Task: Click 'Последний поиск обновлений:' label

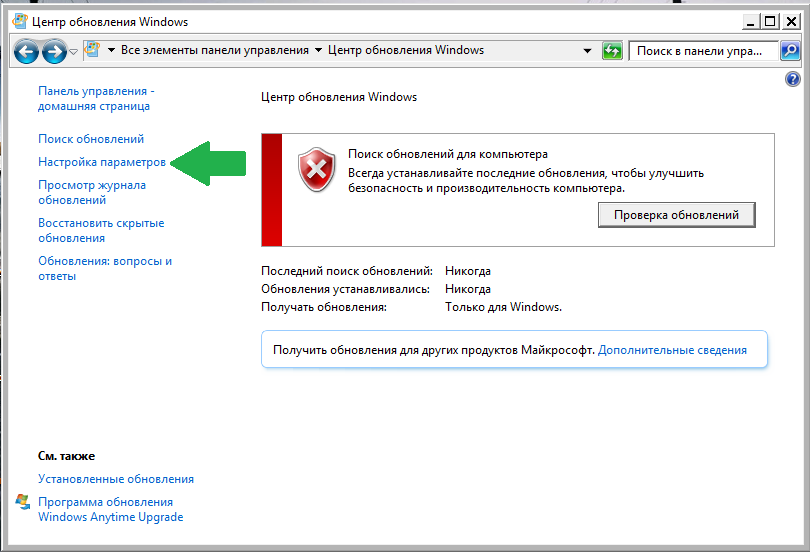Action: [347, 271]
